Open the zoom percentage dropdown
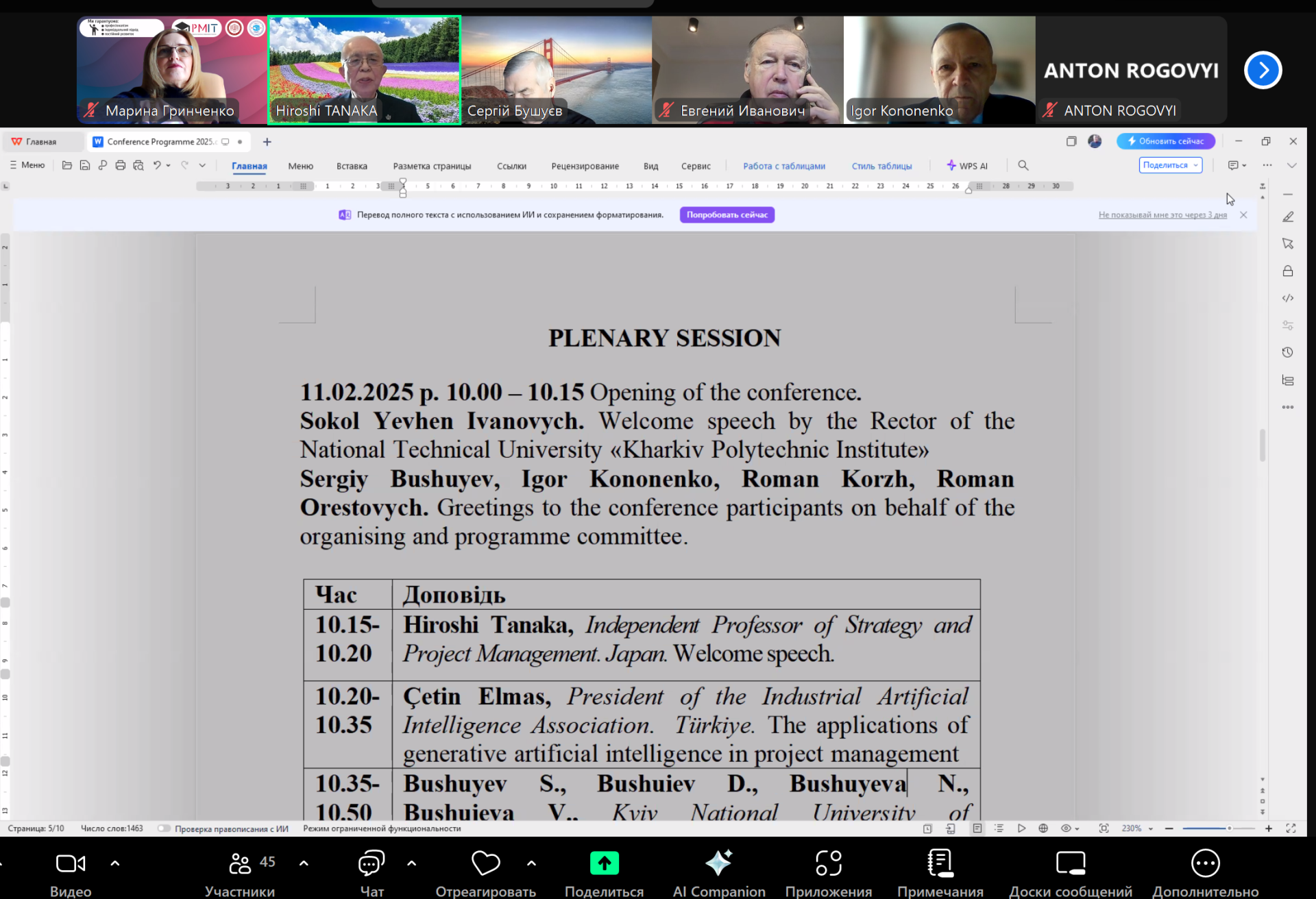Viewport: 1316px width, 899px height. 1151,828
